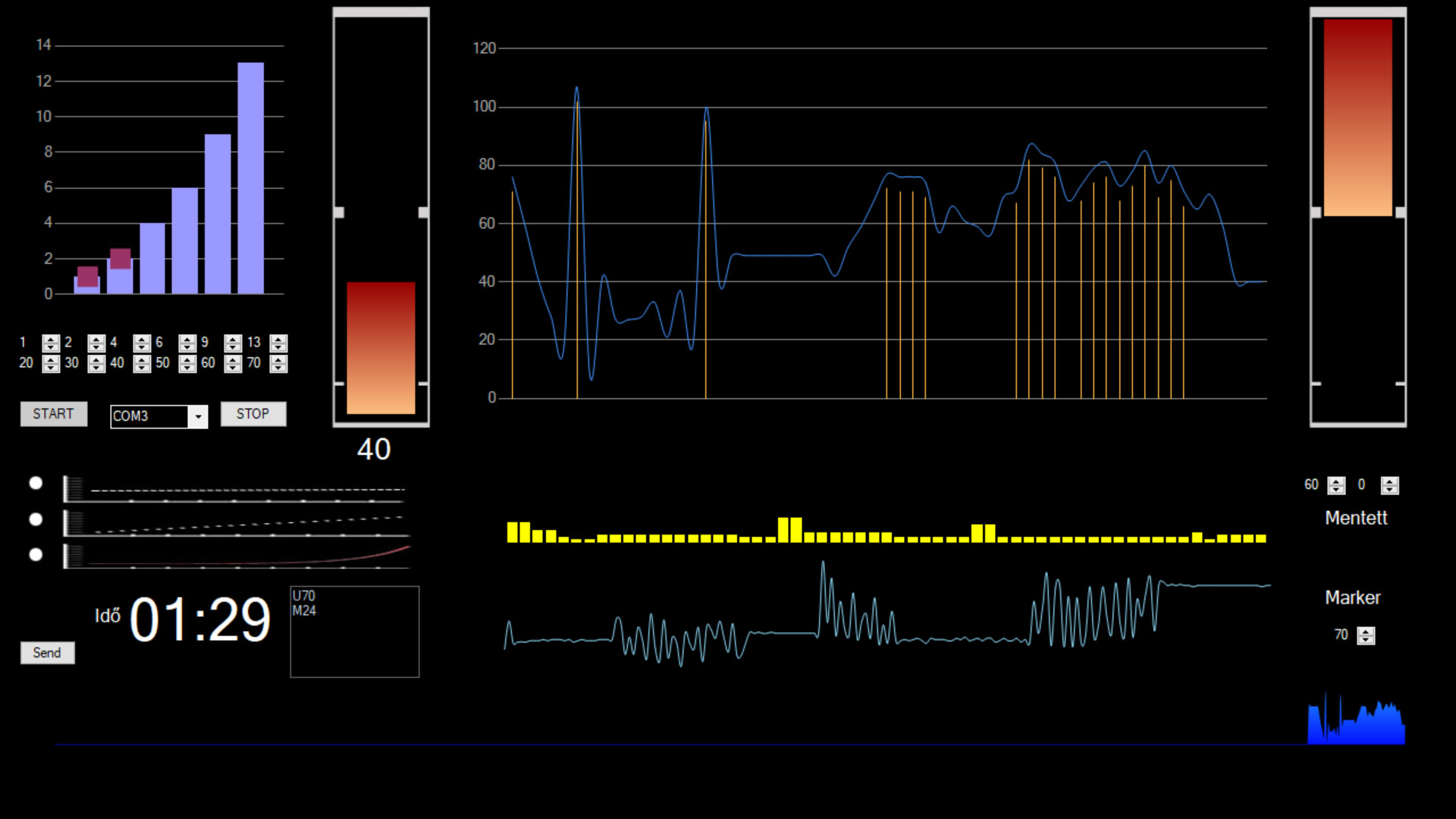
Task: Click the Marker value 70 spinner
Action: click(x=1366, y=635)
